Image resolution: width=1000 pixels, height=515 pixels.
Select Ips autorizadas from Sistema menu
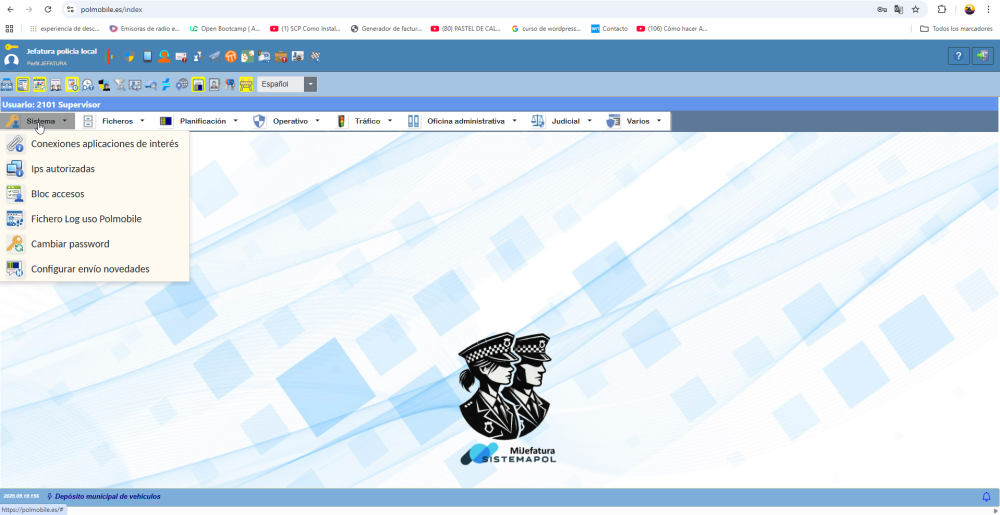[63, 169]
